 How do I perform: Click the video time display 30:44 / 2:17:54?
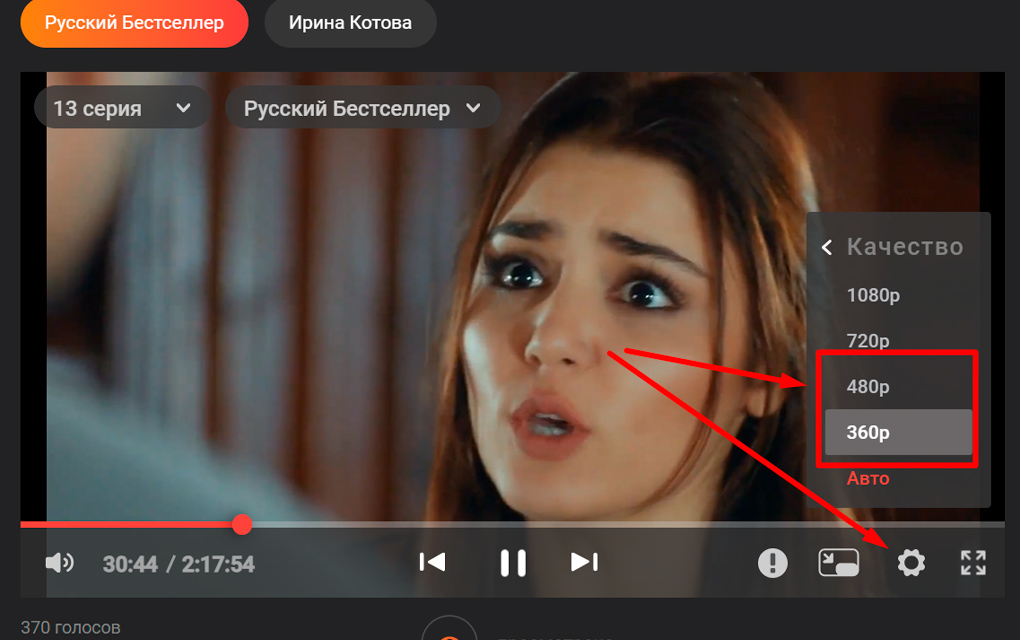click(x=178, y=564)
